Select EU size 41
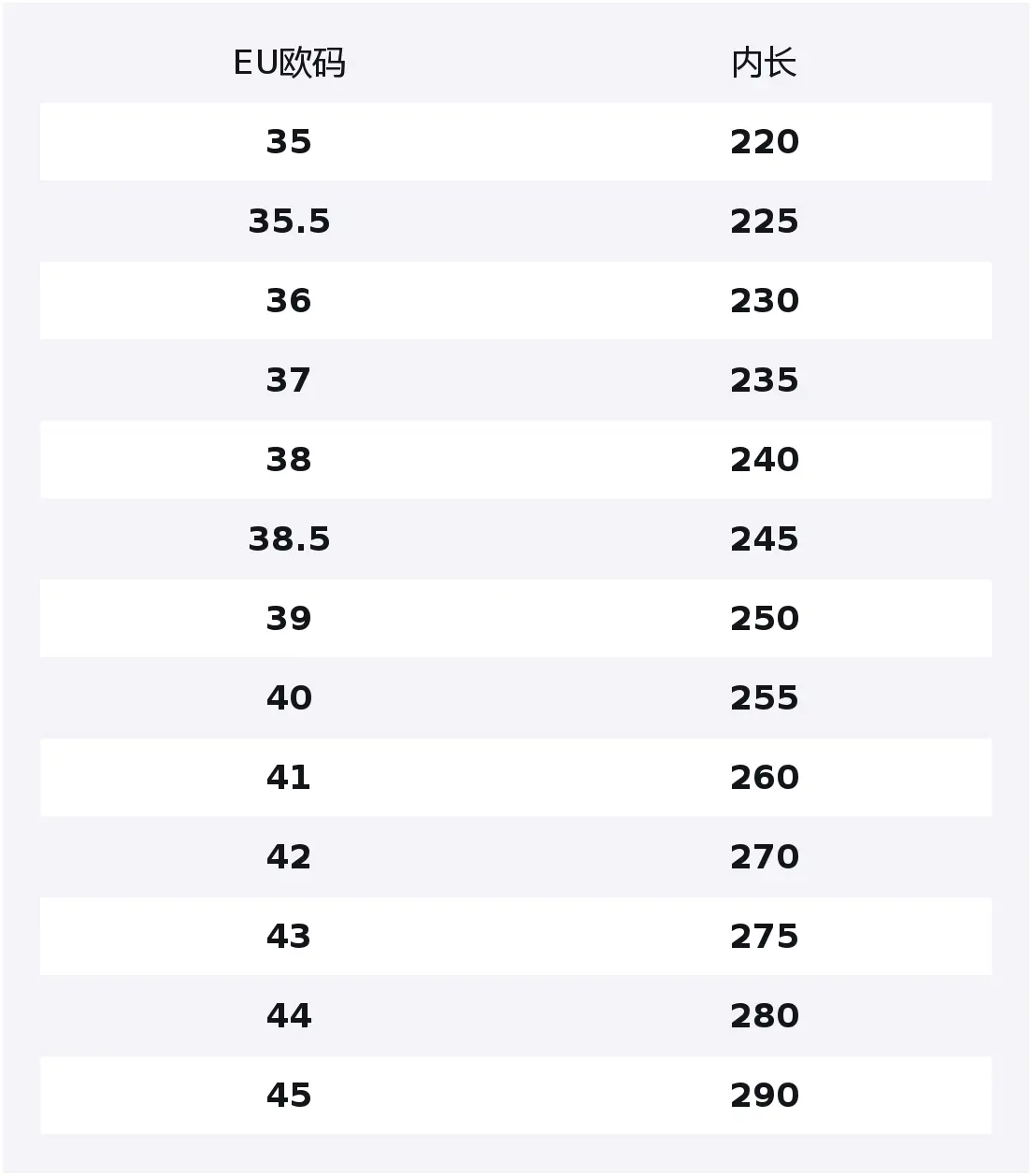 click(289, 778)
